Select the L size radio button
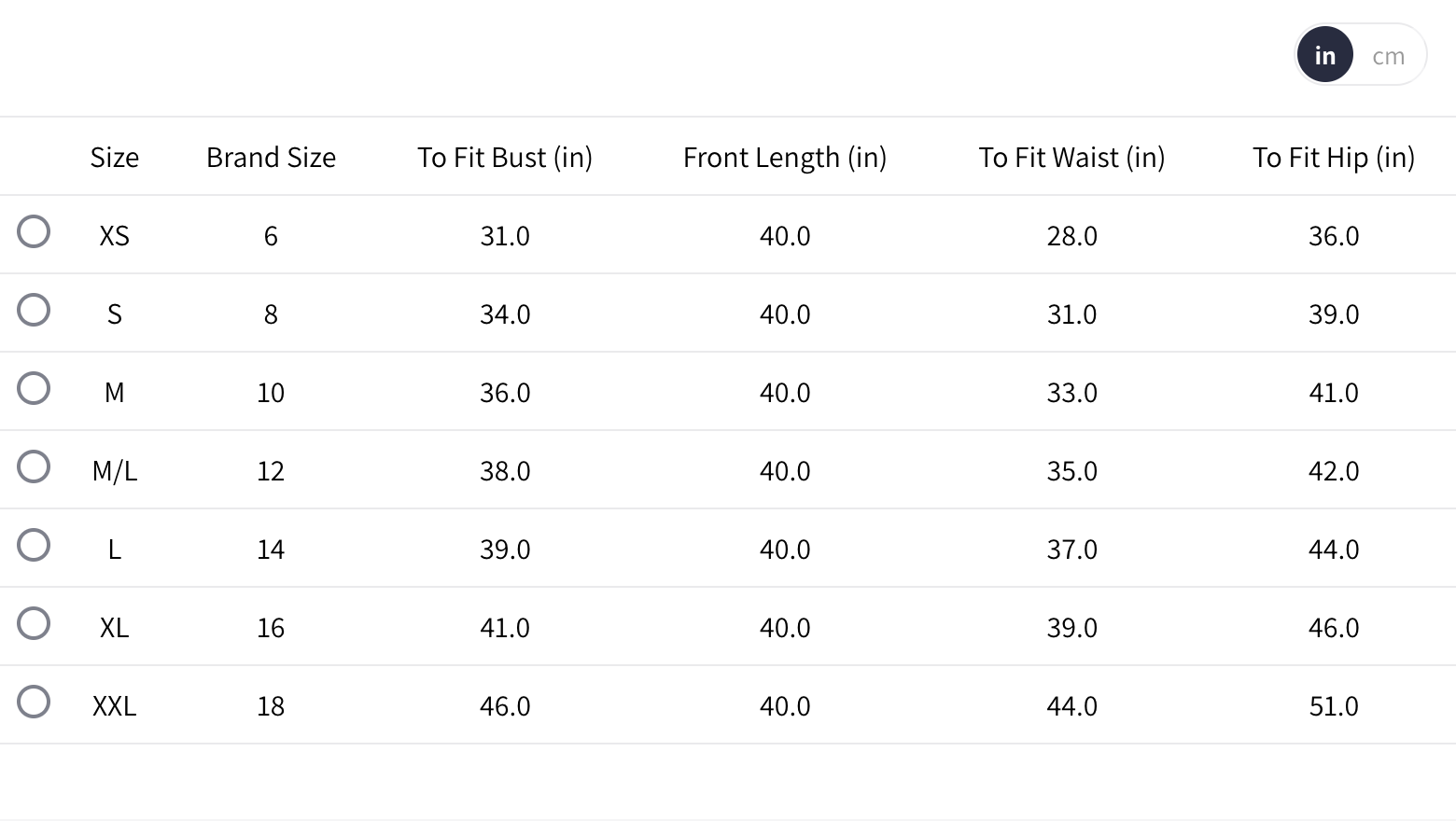Screen dimensions: 1456x821 point(34,545)
